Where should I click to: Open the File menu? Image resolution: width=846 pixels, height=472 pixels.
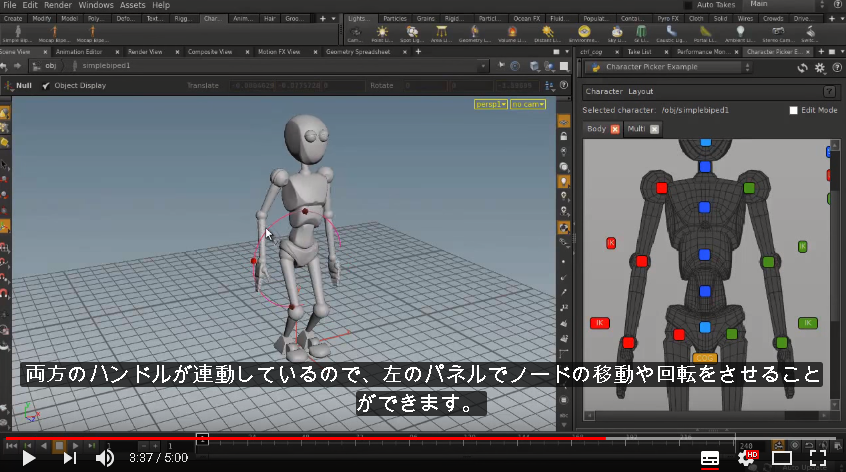[10, 5]
